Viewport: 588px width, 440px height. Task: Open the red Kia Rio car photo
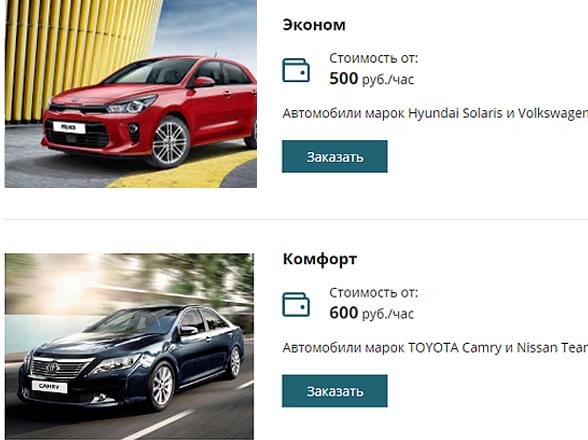tap(131, 94)
